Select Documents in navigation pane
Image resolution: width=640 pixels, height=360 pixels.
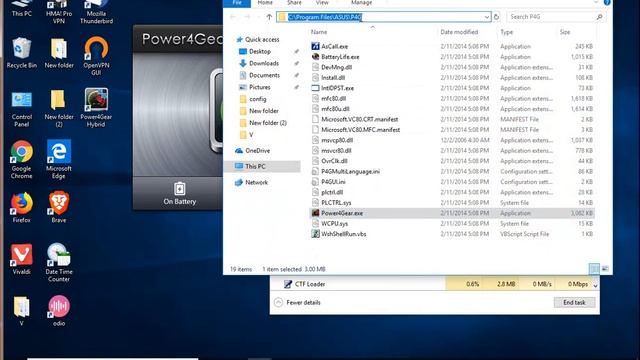click(264, 75)
